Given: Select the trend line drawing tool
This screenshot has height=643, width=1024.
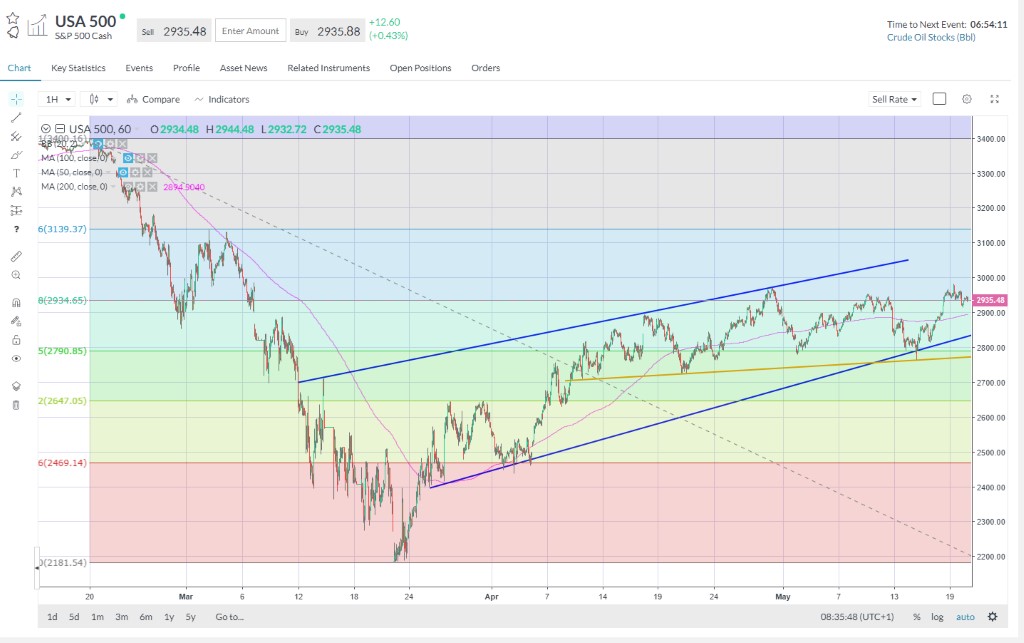Looking at the screenshot, I should (x=16, y=118).
